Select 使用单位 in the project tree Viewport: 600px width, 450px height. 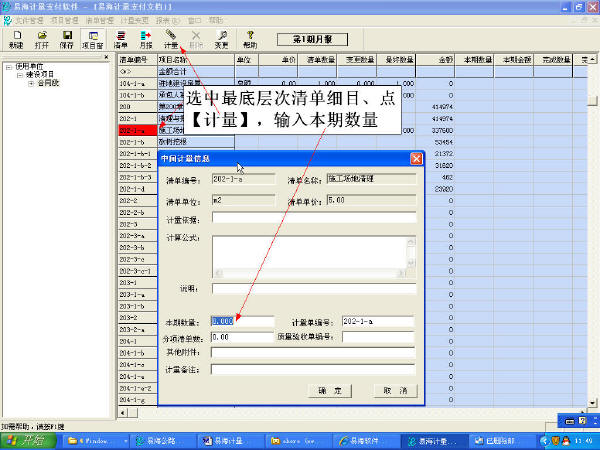click(x=29, y=67)
